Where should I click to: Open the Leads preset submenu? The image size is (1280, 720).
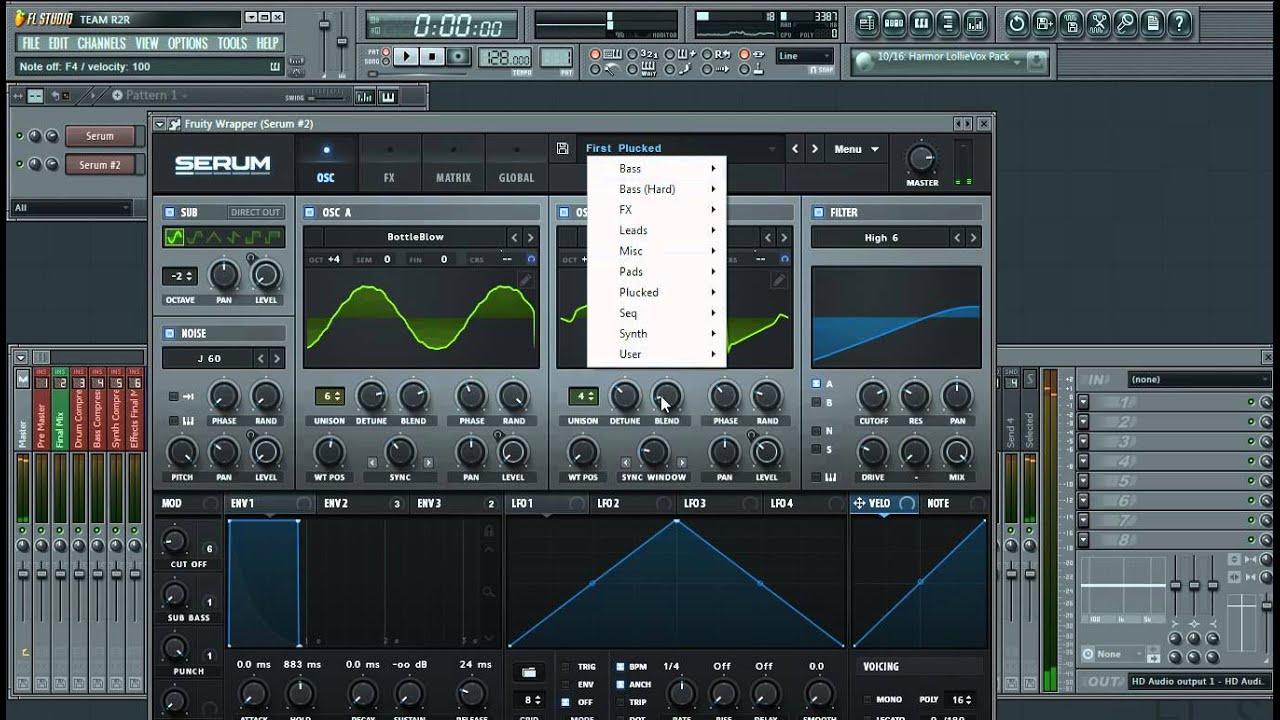click(x=656, y=230)
